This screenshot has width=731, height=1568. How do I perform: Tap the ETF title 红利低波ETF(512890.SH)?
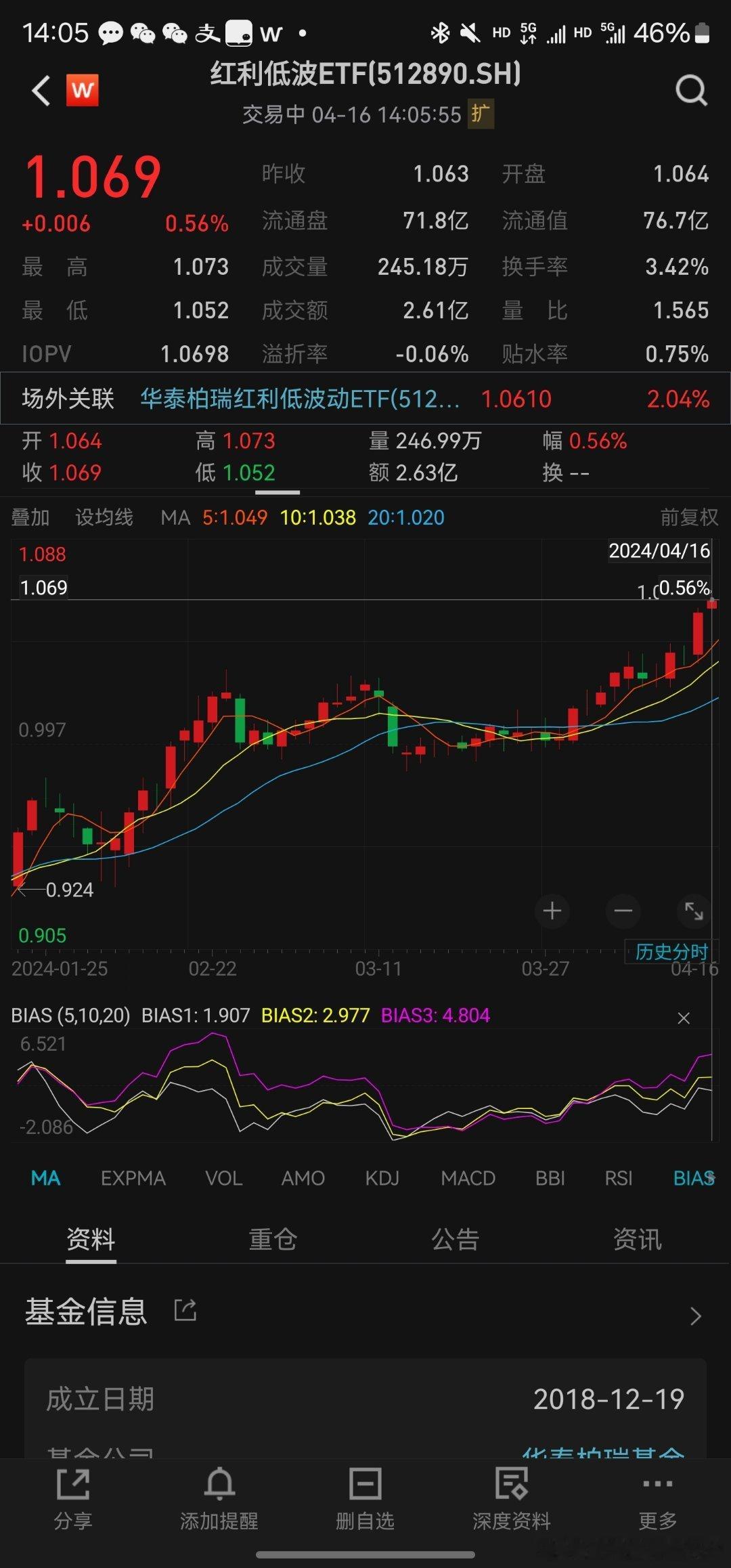tap(365, 73)
